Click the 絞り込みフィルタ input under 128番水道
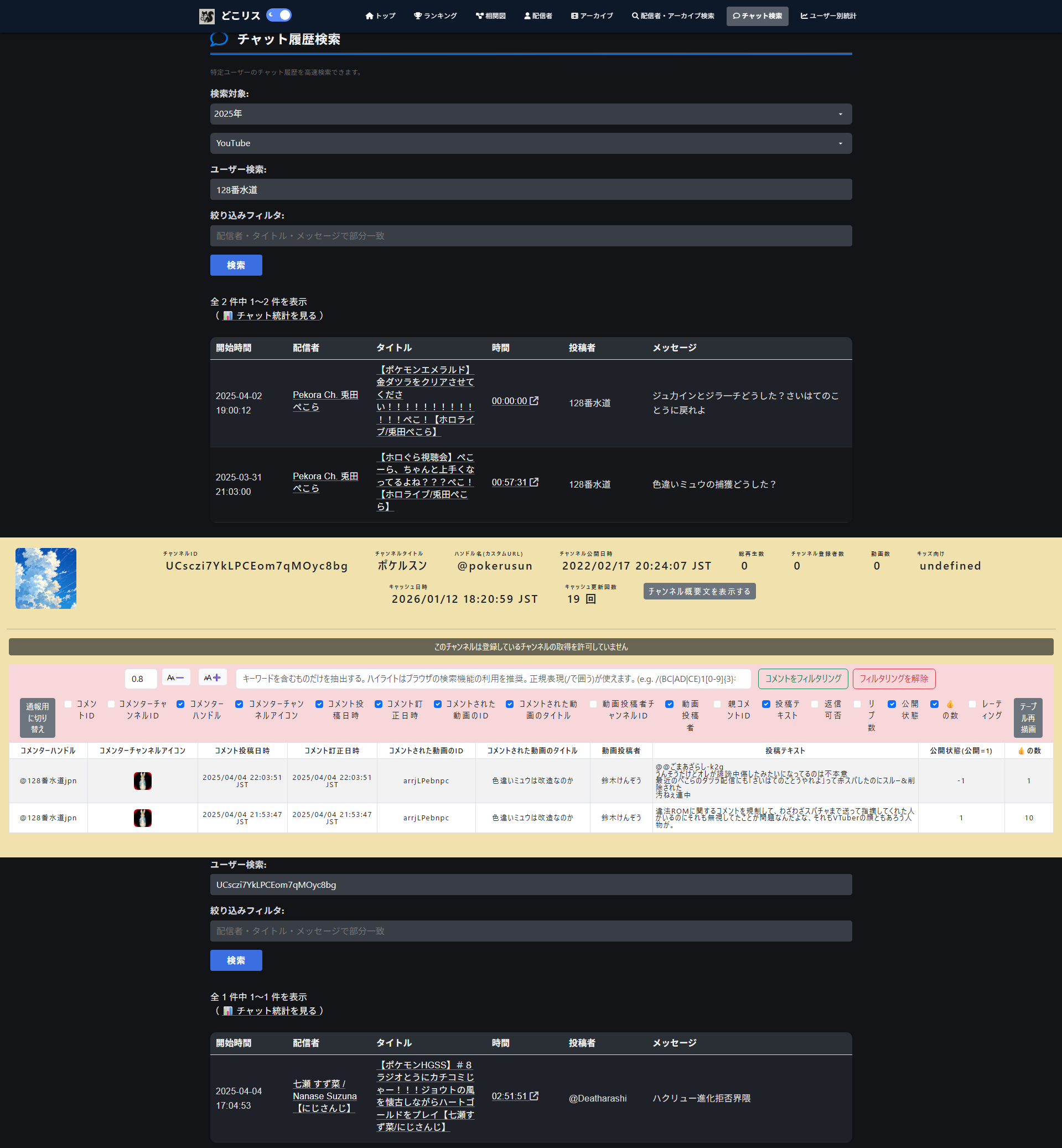The width and height of the screenshot is (1062, 1148). [530, 236]
